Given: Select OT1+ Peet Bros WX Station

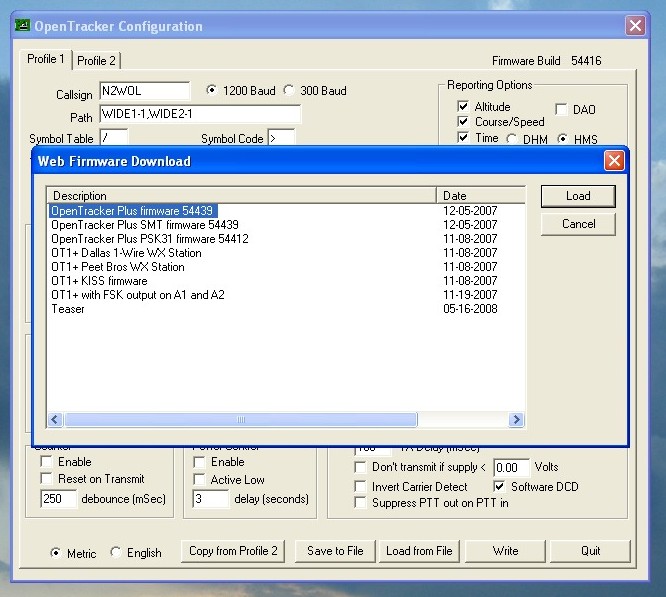Looking at the screenshot, I should (x=118, y=267).
